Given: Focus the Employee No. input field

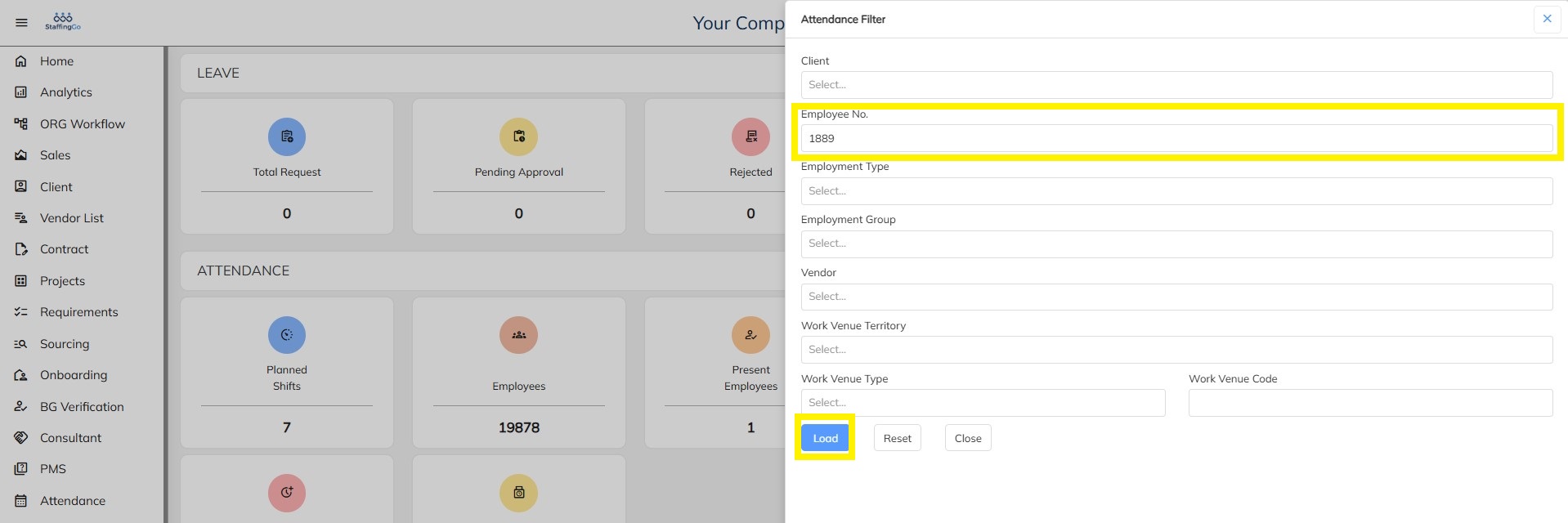Looking at the screenshot, I should pos(1176,139).
